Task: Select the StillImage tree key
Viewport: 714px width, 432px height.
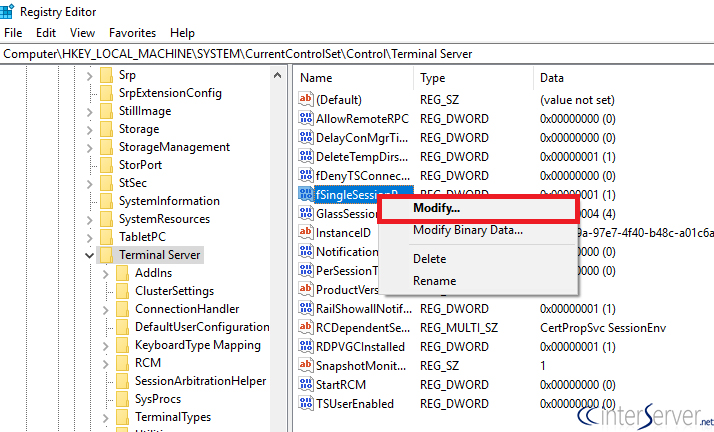Action: coord(145,111)
